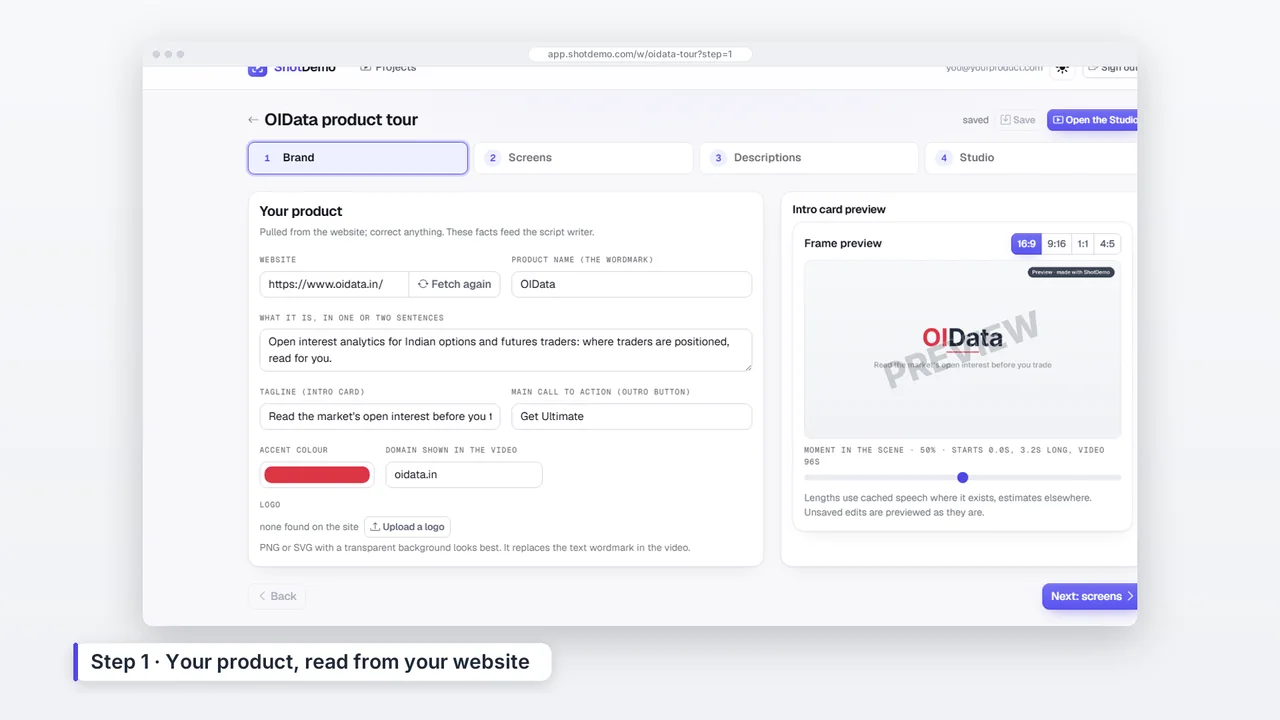Click the "OIData product tour" title

coord(341,120)
